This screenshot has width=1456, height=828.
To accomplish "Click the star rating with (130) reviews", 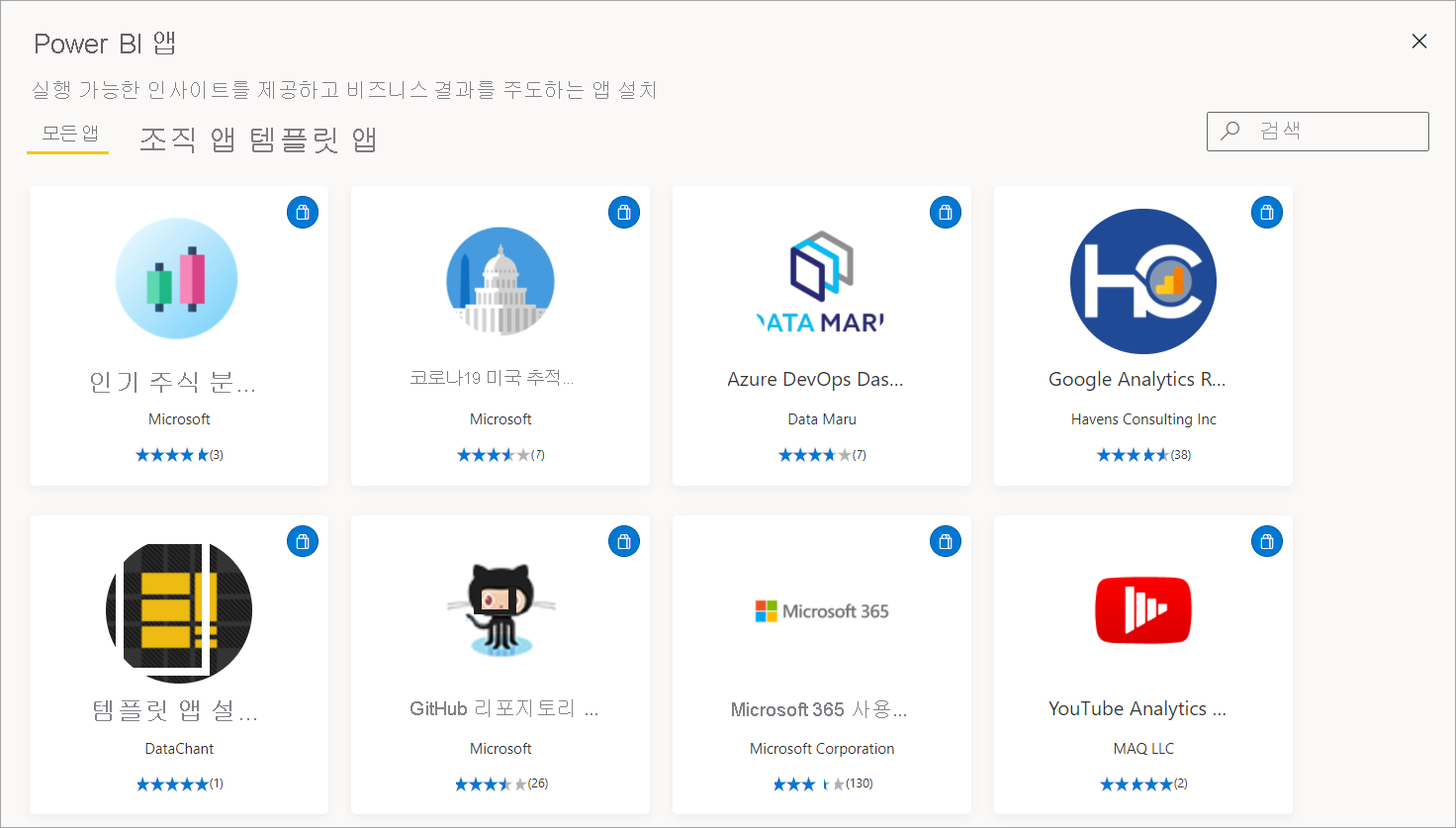I will (x=822, y=783).
